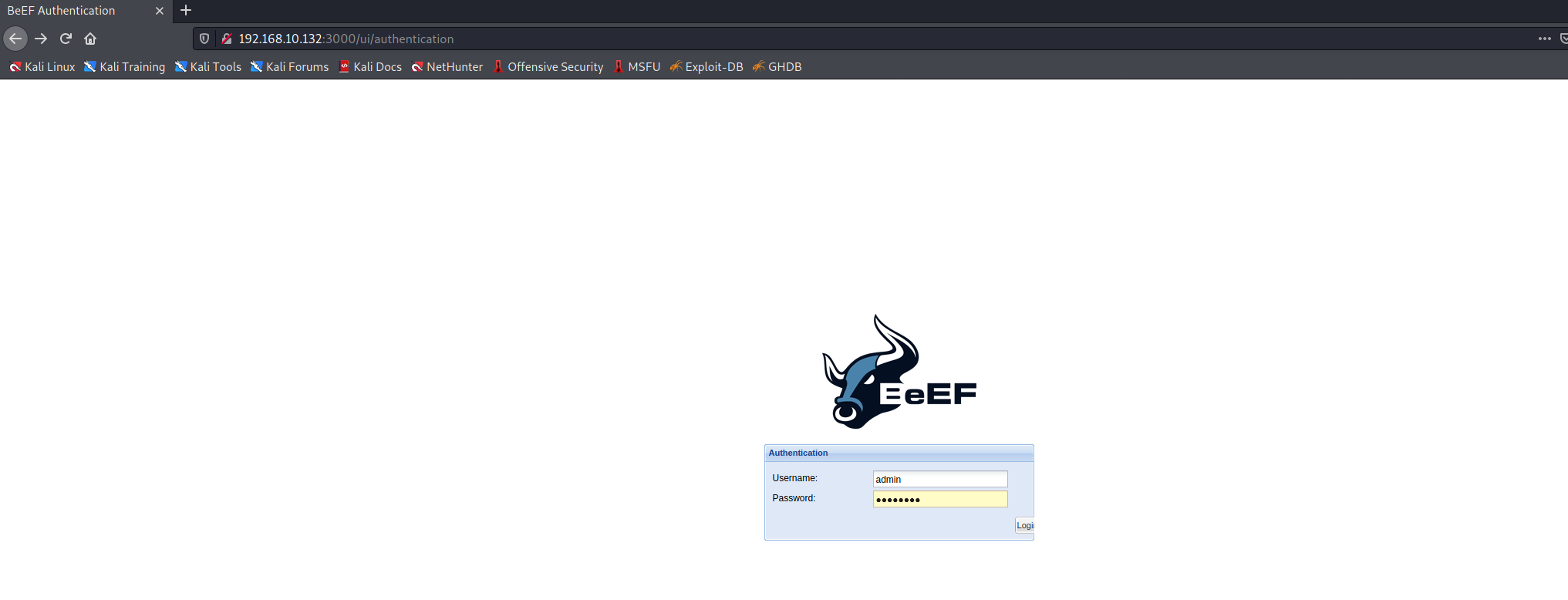Viewport: 1568px width, 600px height.
Task: Open a new browser tab
Action: [x=186, y=11]
